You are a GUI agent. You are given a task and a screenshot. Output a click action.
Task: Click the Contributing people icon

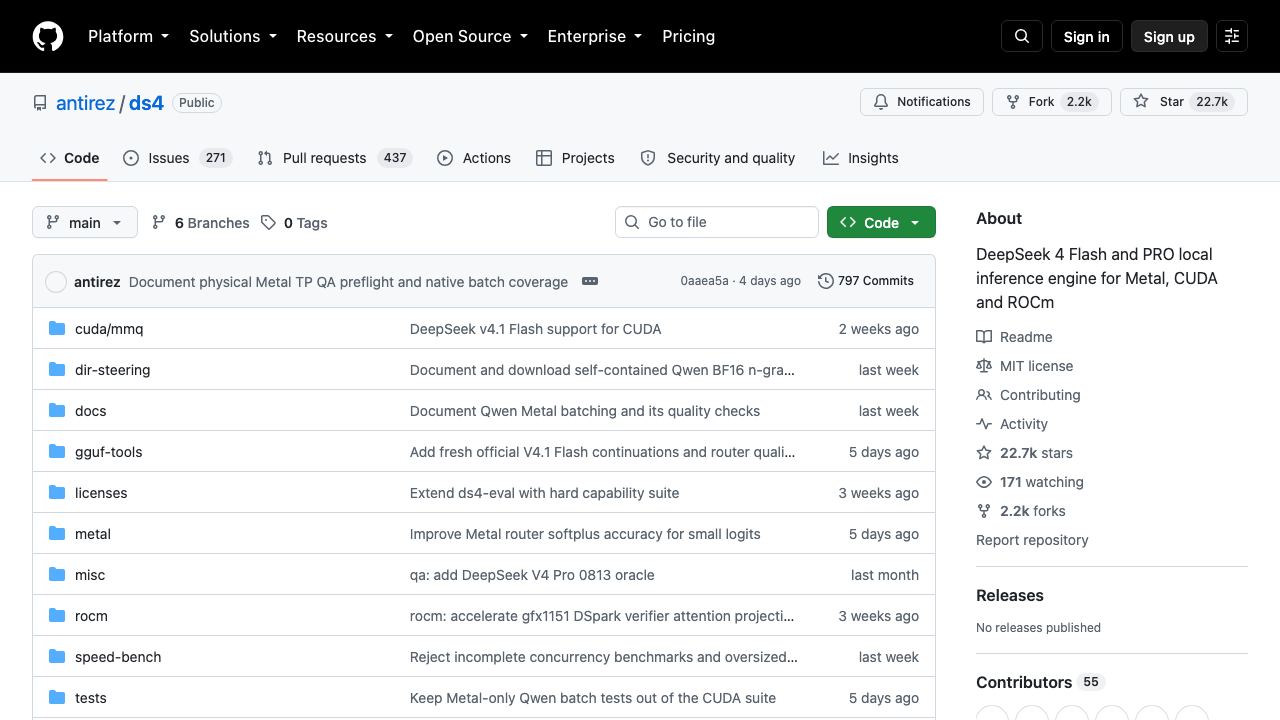coord(984,395)
